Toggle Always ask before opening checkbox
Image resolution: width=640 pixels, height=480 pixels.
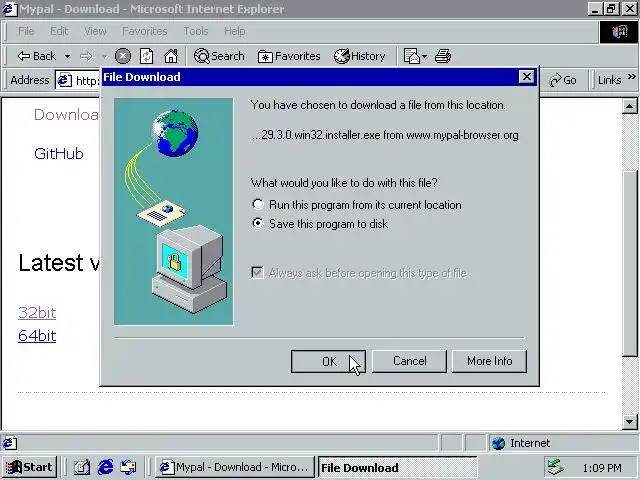[x=257, y=272]
